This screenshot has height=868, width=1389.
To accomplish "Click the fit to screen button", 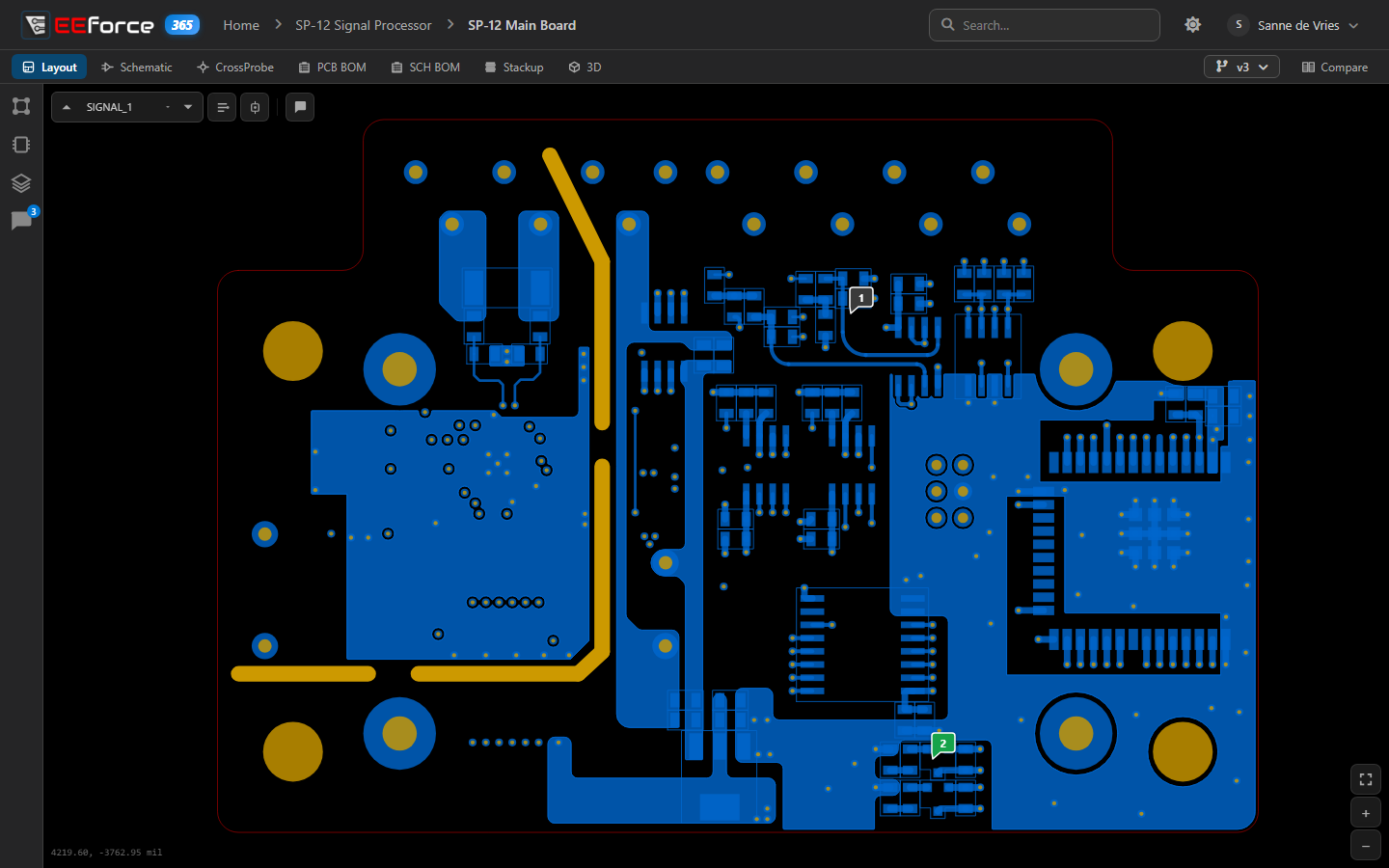I will (1366, 780).
